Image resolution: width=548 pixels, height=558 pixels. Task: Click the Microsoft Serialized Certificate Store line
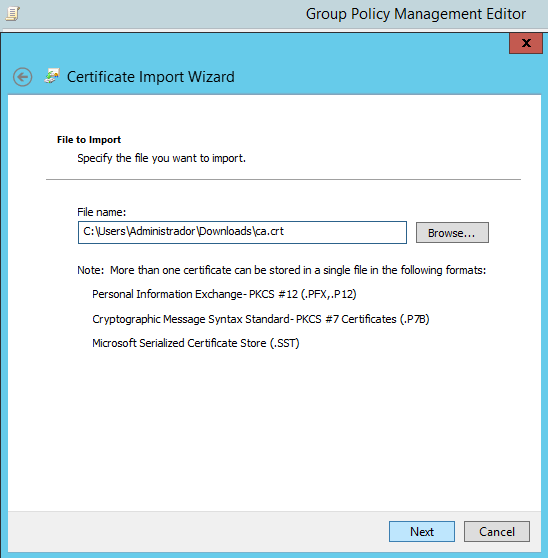[x=196, y=343]
